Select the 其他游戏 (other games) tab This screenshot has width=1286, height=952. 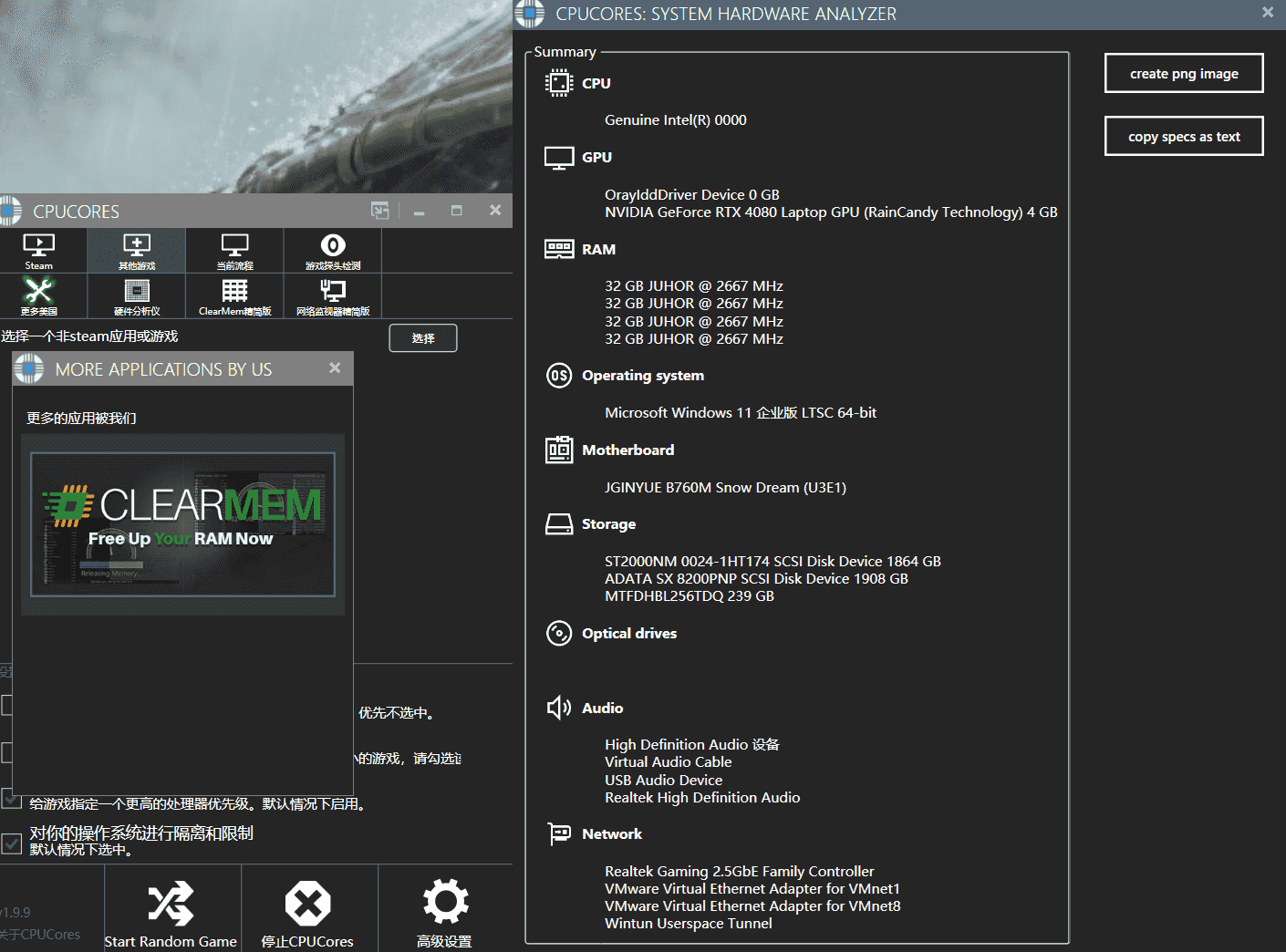[x=137, y=251]
